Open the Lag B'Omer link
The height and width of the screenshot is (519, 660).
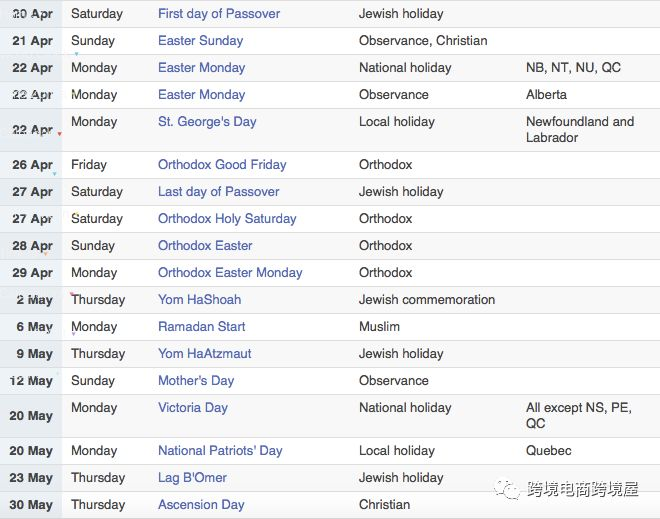[x=192, y=477]
